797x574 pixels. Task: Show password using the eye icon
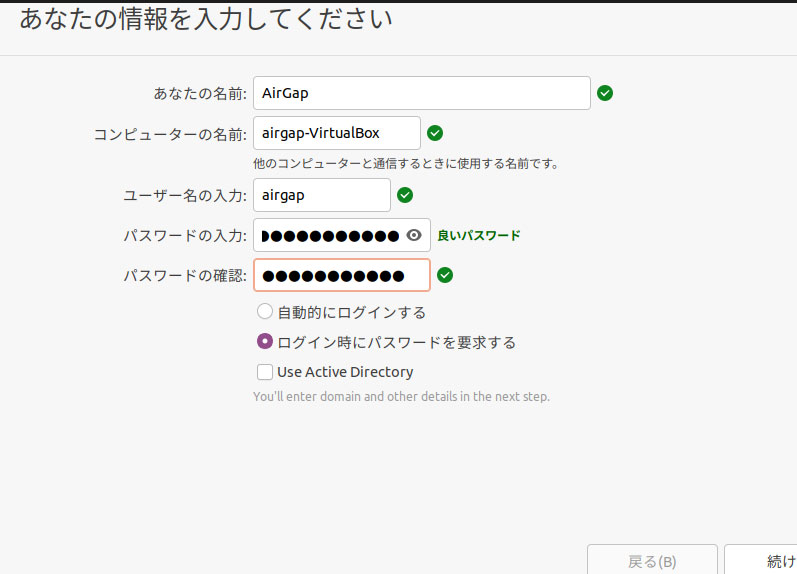click(414, 235)
